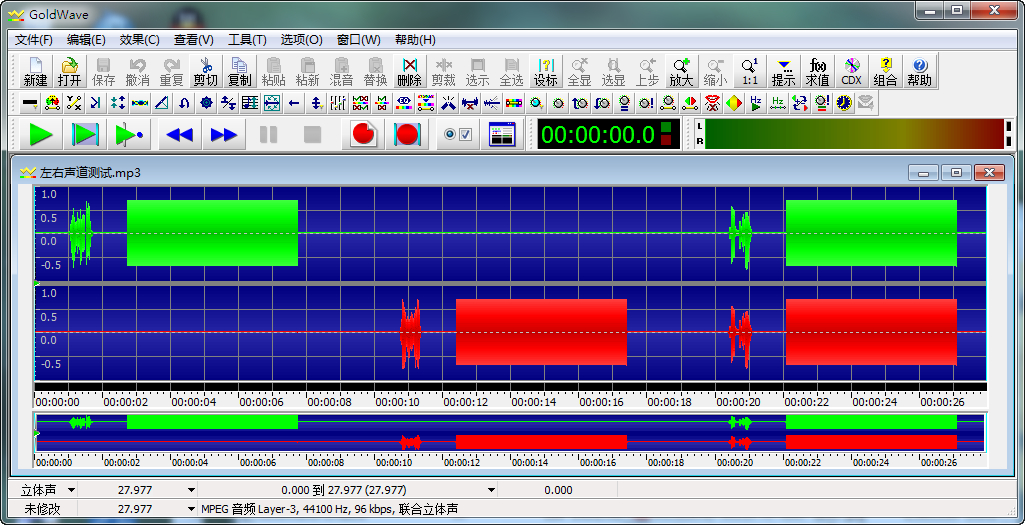
Task: Open the selection range dropdown arrow
Action: pyautogui.click(x=491, y=490)
